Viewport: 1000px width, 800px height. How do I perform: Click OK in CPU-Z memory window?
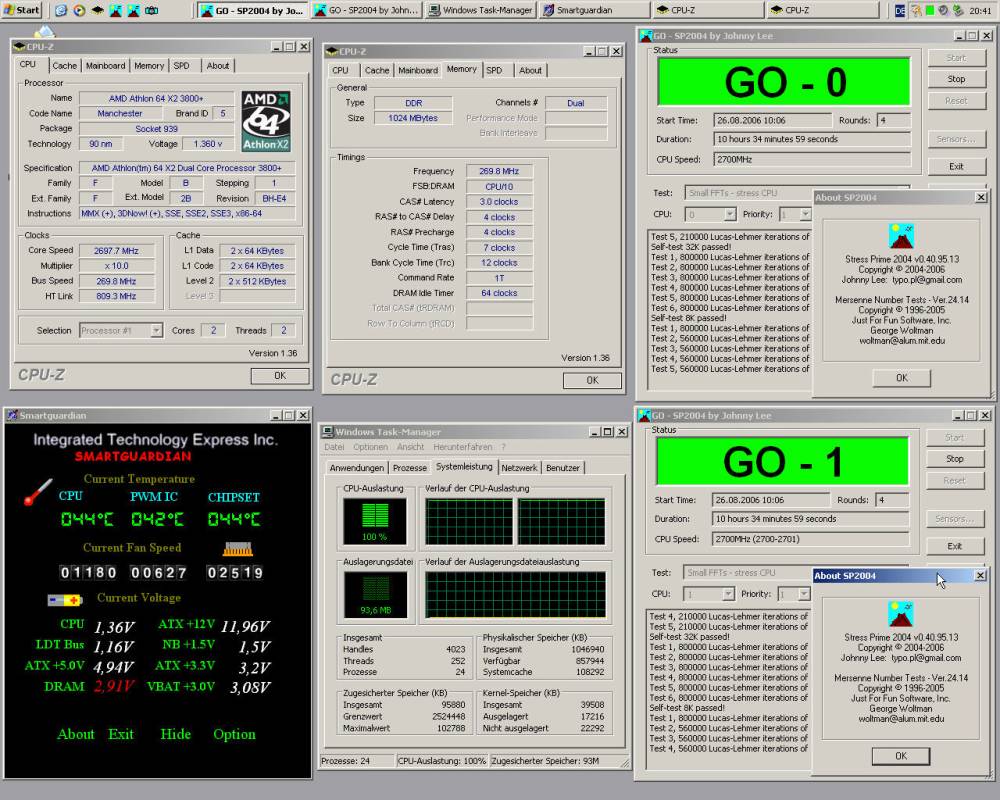coord(592,380)
